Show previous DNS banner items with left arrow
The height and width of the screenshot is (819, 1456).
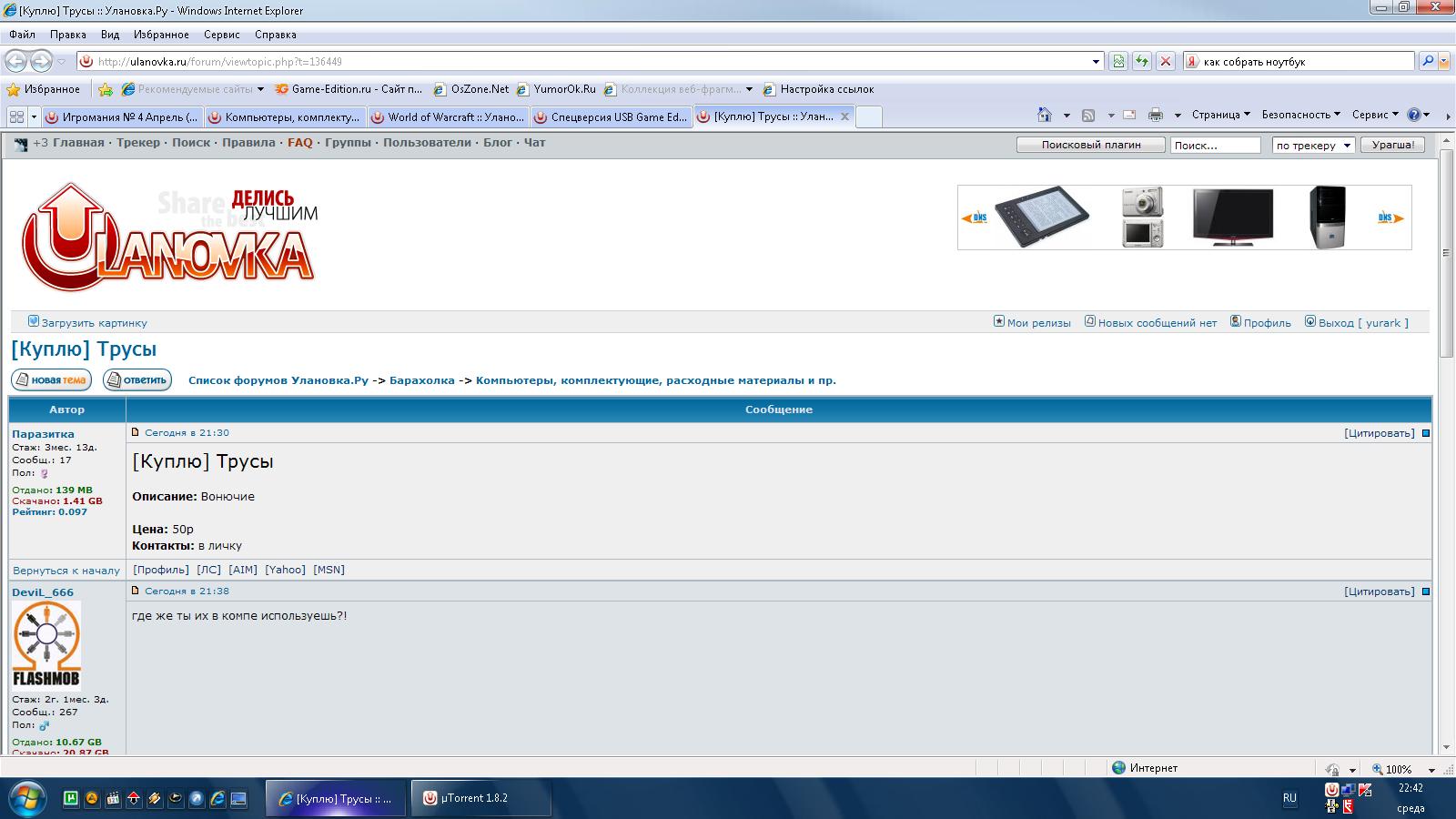pyautogui.click(x=975, y=217)
